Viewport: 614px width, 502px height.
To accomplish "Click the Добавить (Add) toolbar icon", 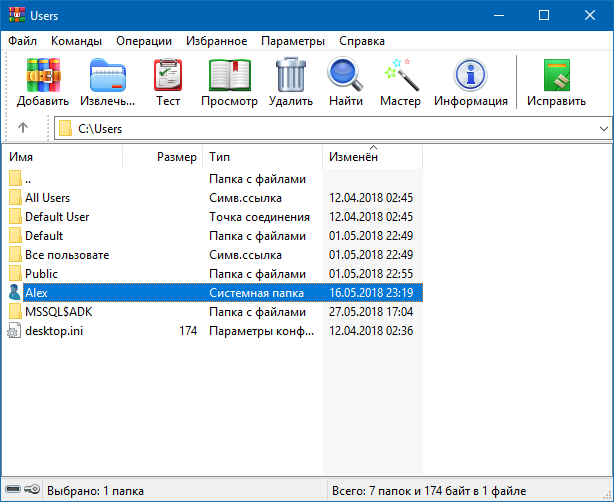I will [x=43, y=82].
